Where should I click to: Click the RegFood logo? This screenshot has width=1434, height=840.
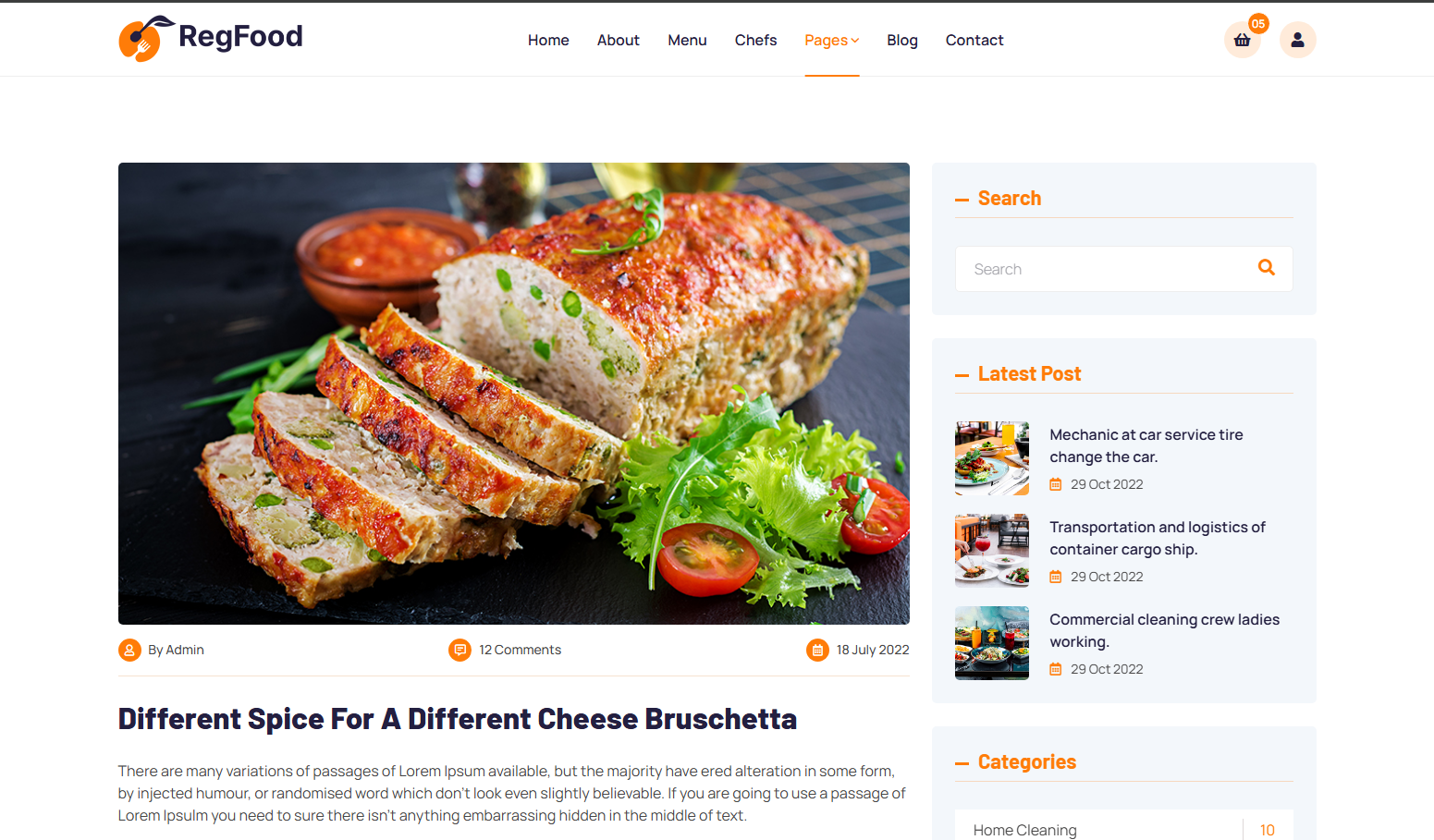[x=211, y=38]
